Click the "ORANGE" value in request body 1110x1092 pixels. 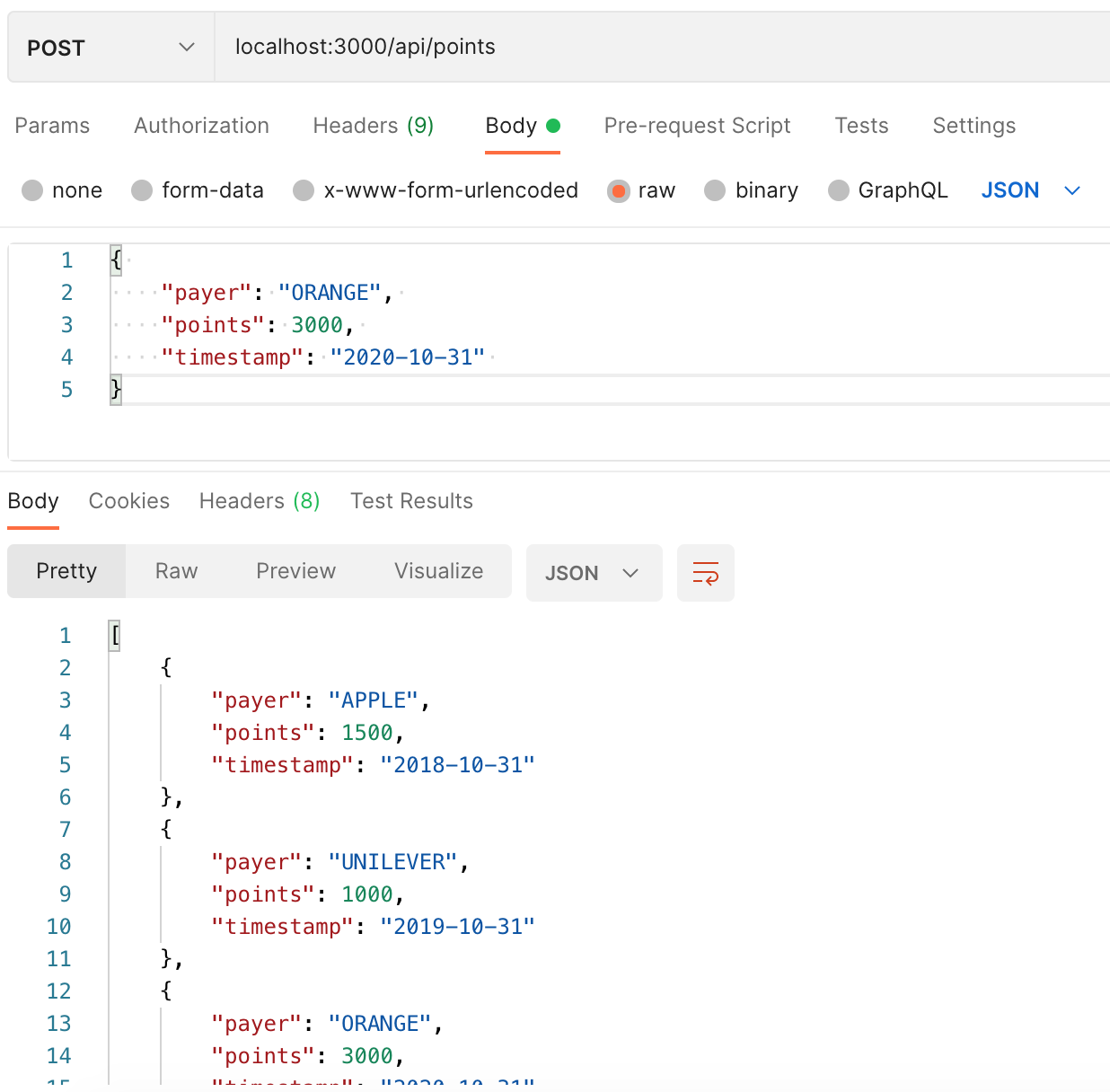pyautogui.click(x=330, y=293)
